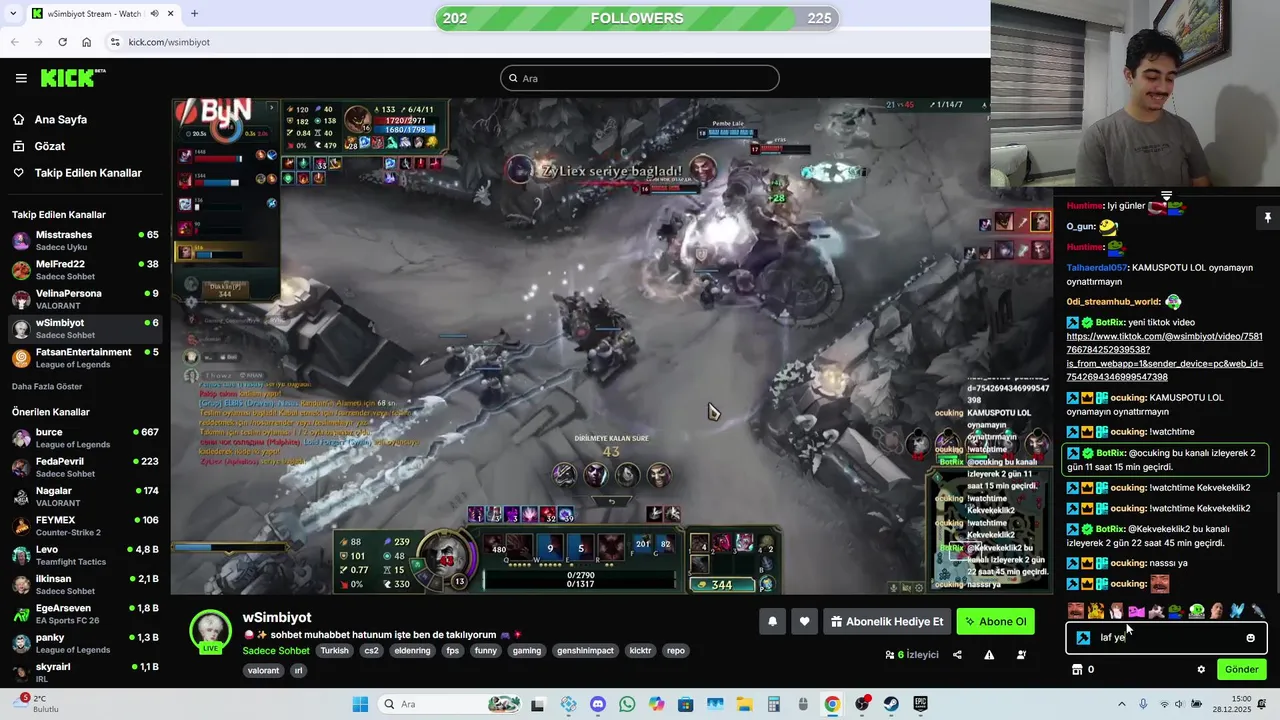Viewport: 1280px width, 720px height.
Task: Click the moderator hammer badge in chat input
Action: (1083, 638)
